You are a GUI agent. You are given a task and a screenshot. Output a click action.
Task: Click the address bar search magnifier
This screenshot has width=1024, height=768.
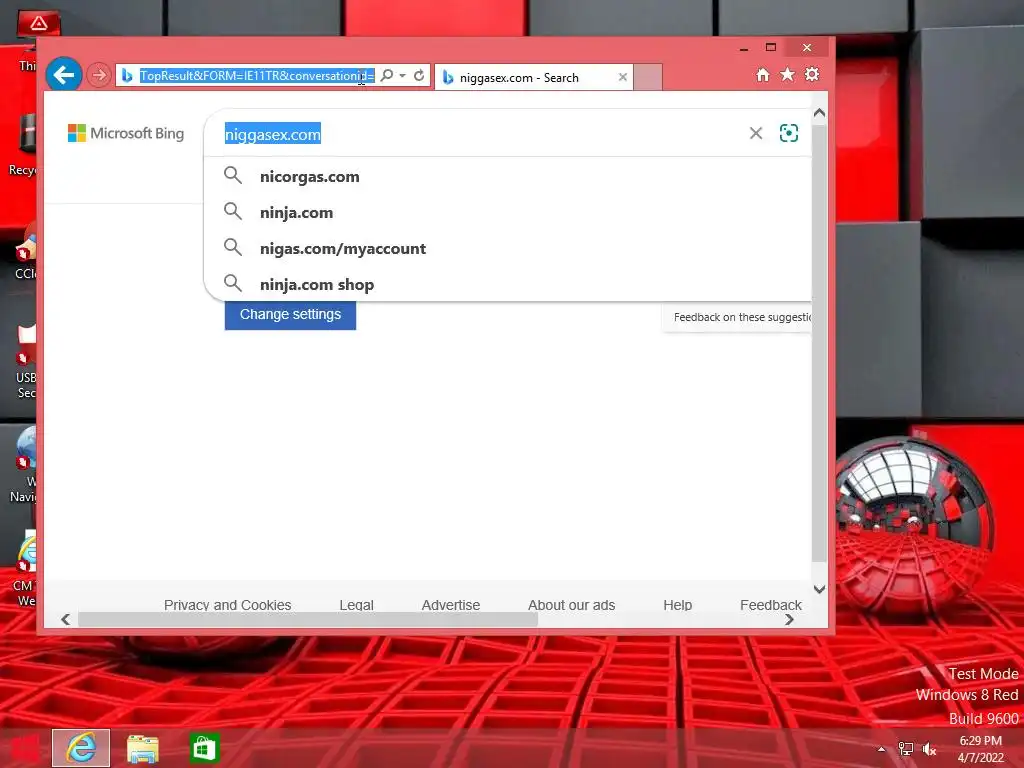(x=387, y=76)
